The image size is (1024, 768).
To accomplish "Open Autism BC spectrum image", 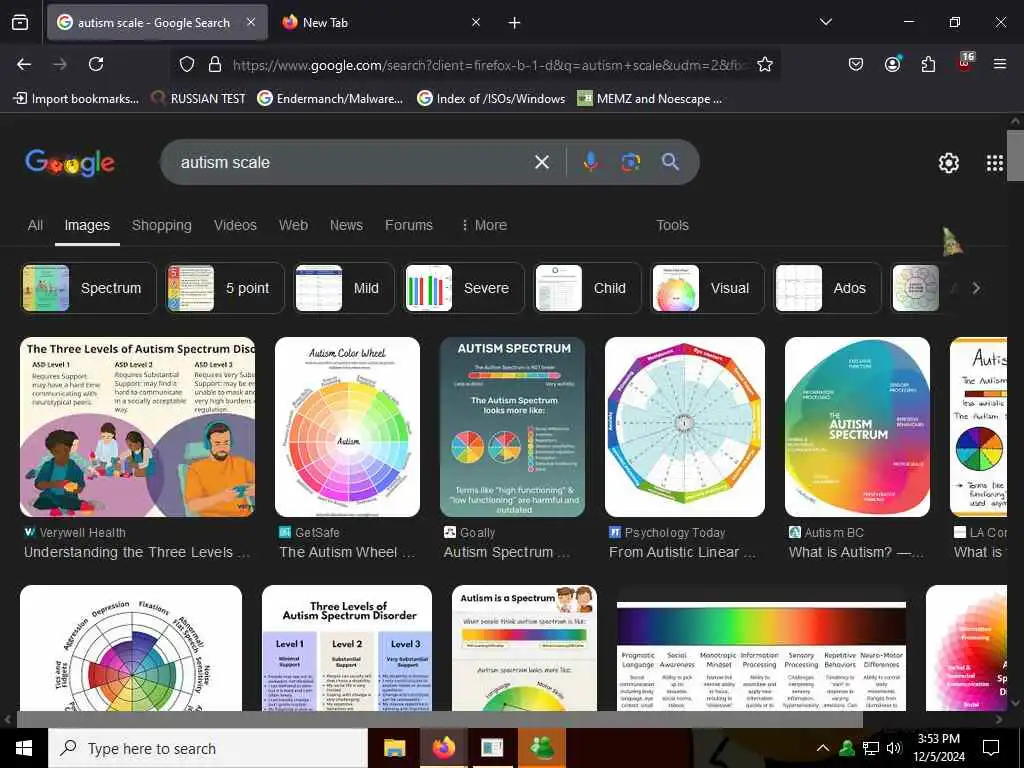I will coord(857,427).
